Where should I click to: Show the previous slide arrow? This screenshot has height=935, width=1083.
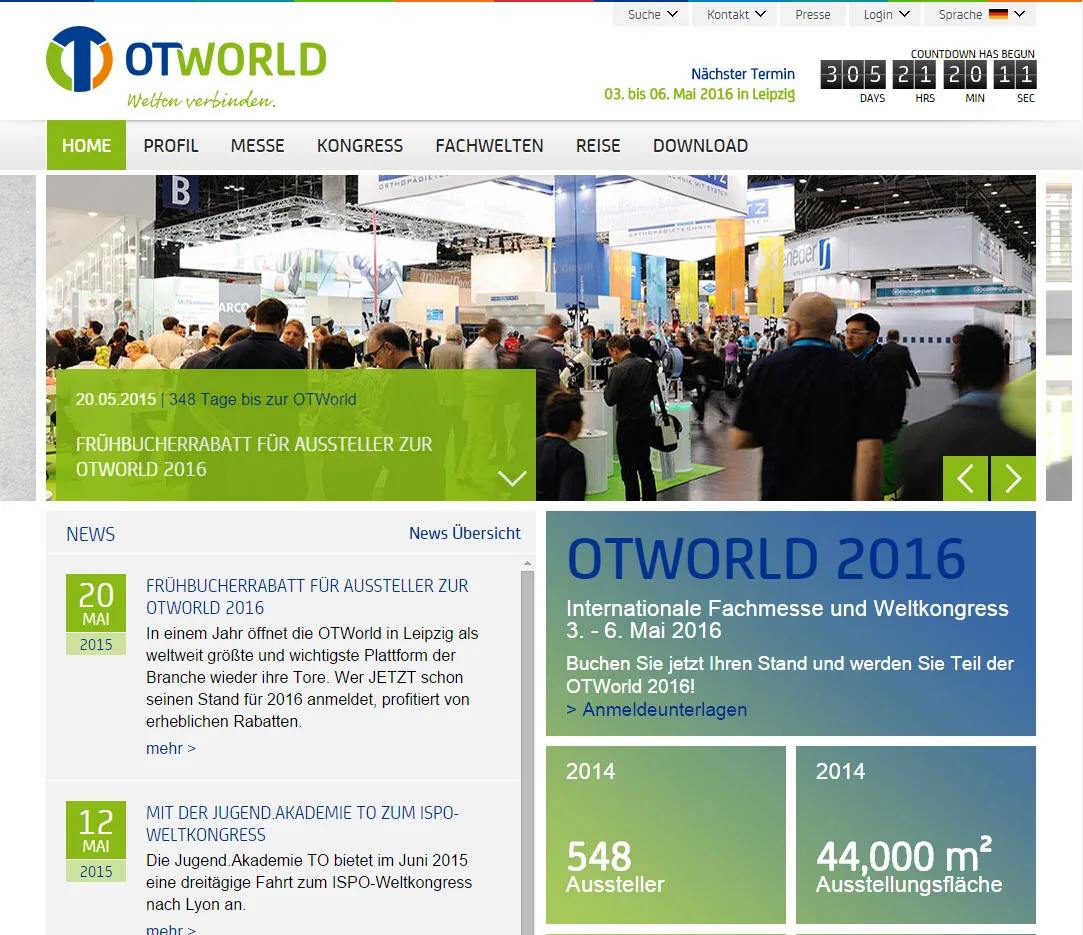[x=966, y=478]
